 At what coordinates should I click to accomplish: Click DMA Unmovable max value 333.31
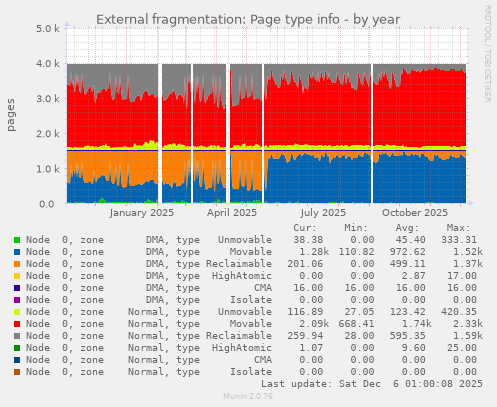[459, 240]
